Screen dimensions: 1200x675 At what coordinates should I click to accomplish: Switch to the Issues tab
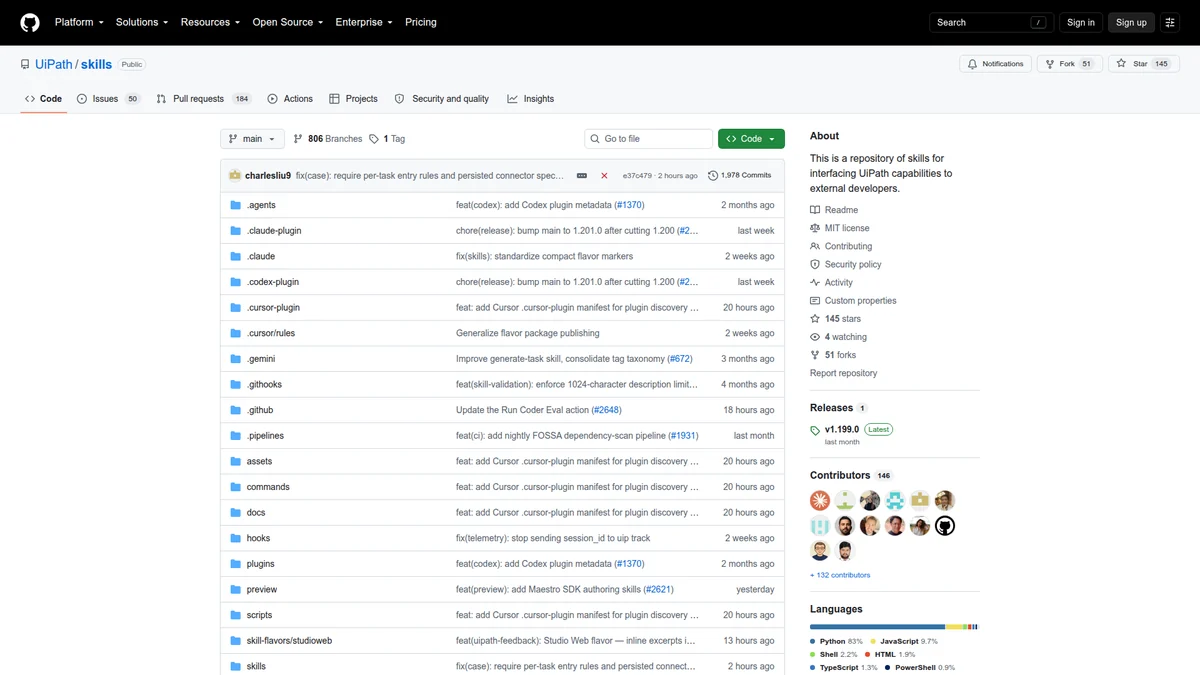point(108,99)
